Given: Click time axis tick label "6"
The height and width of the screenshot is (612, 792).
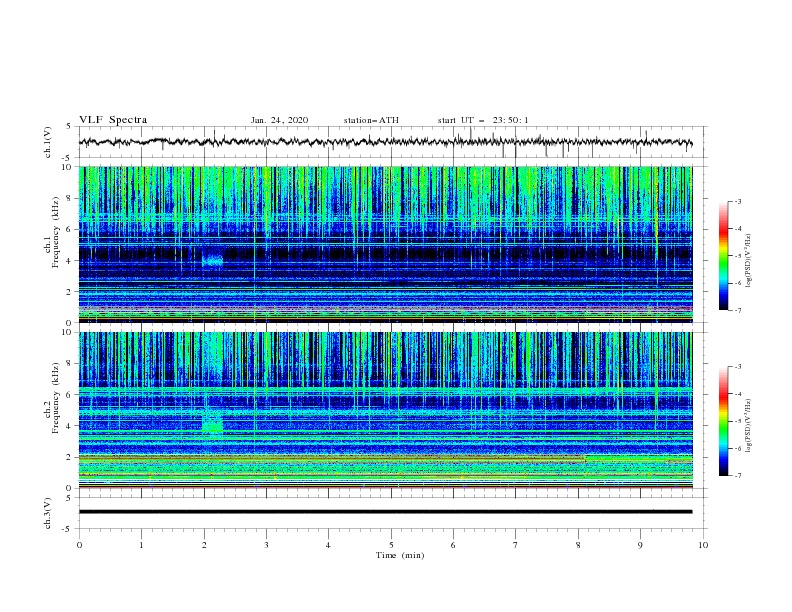Looking at the screenshot, I should pos(453,545).
